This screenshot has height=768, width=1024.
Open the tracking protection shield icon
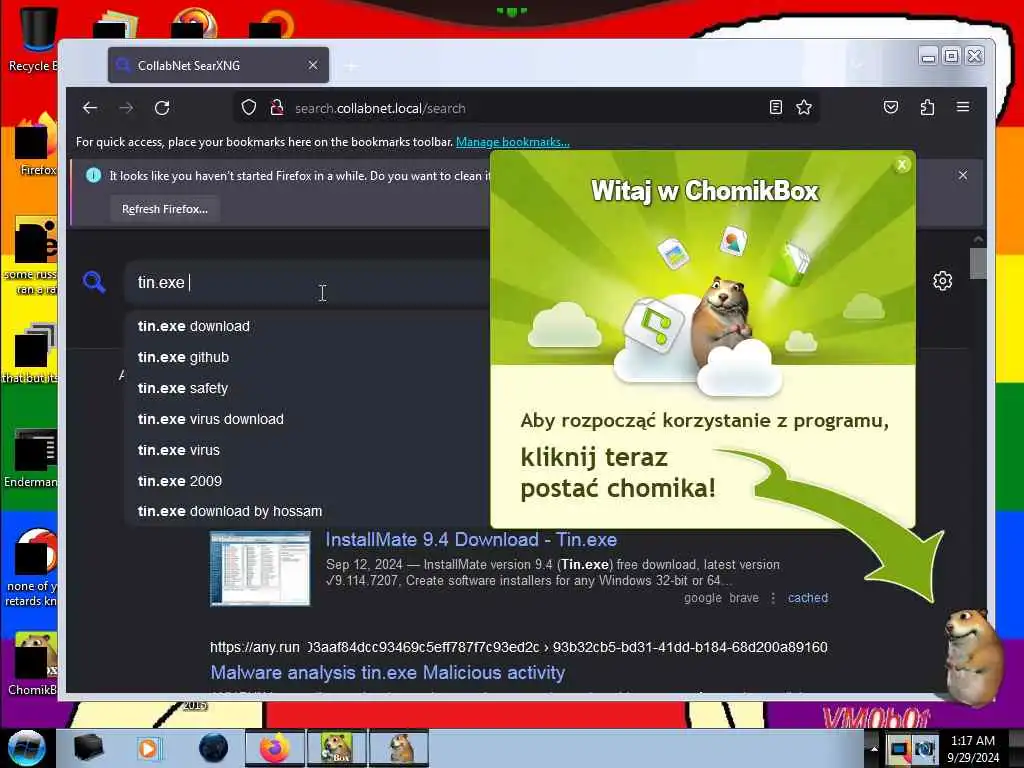coord(249,107)
